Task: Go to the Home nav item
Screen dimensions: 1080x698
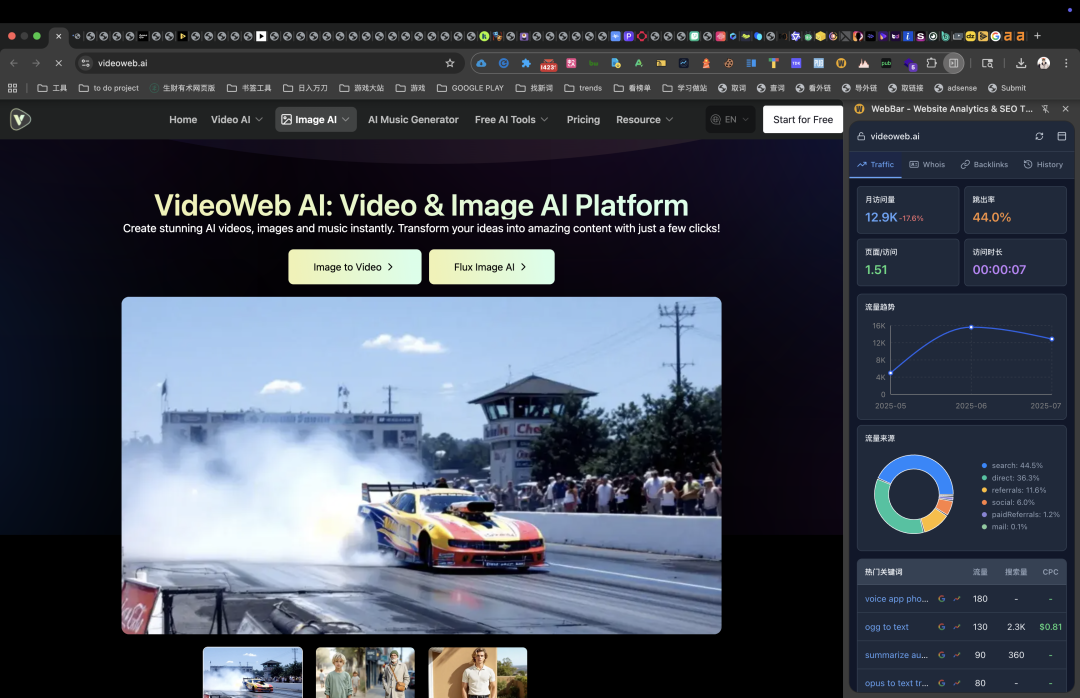Action: click(183, 119)
